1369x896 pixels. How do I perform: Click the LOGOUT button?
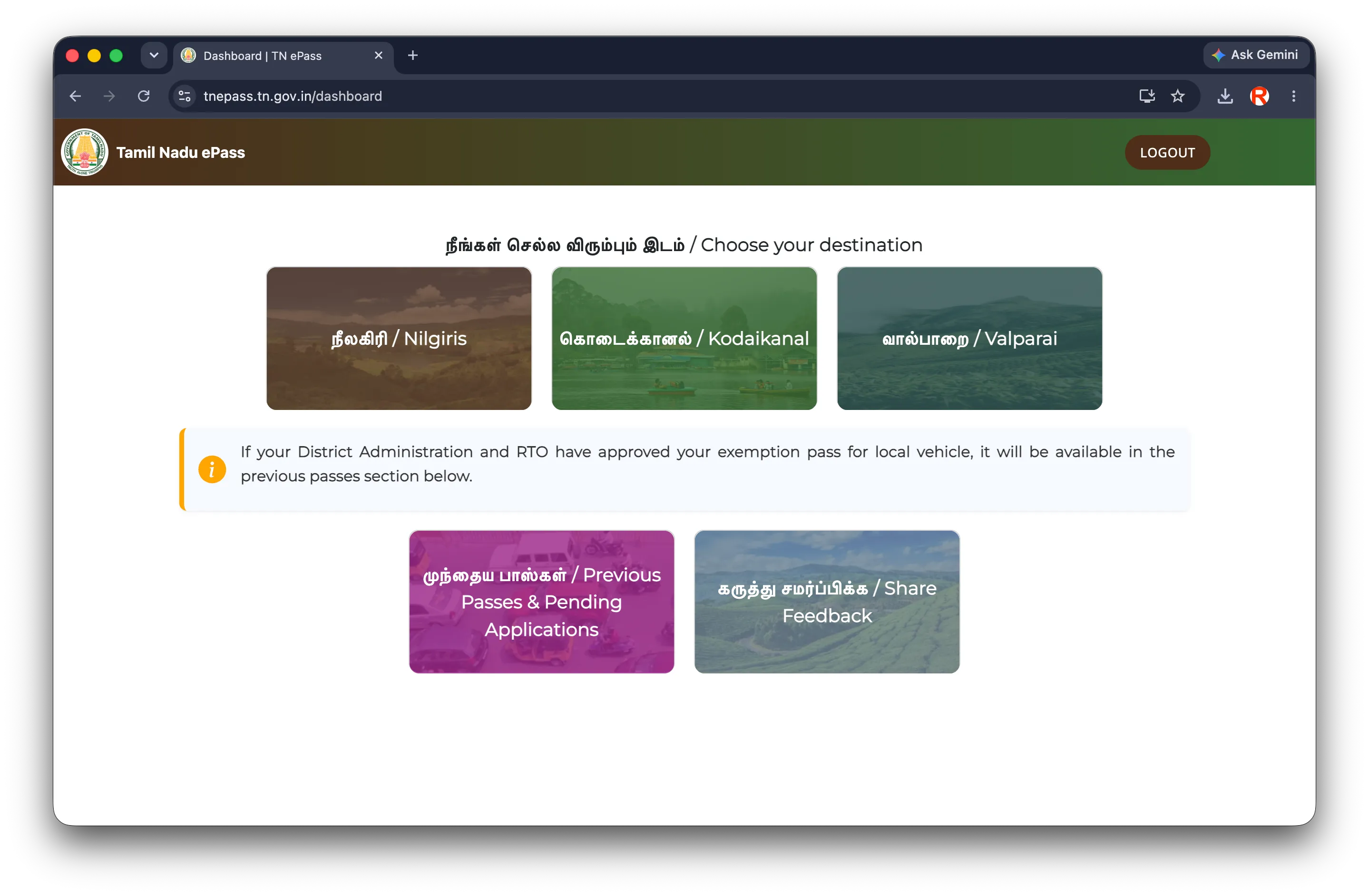1167,152
